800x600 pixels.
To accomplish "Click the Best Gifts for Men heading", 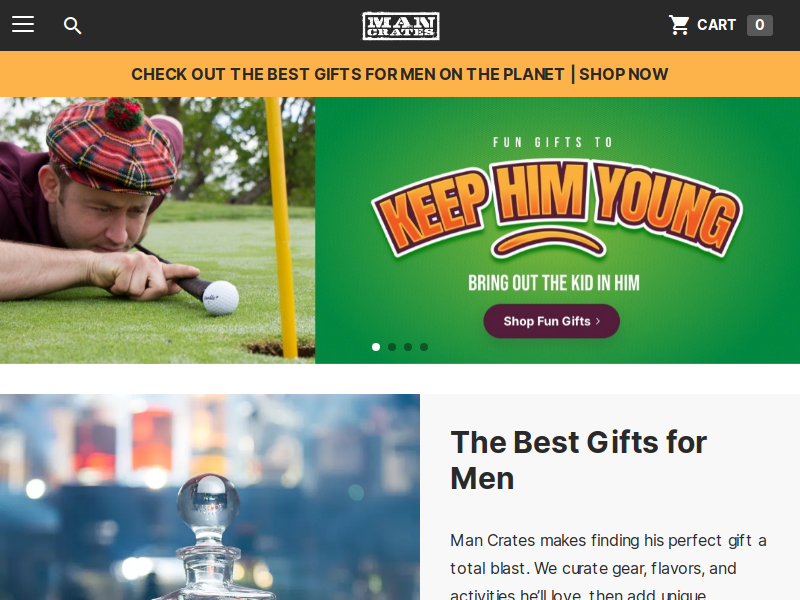I will (x=579, y=460).
